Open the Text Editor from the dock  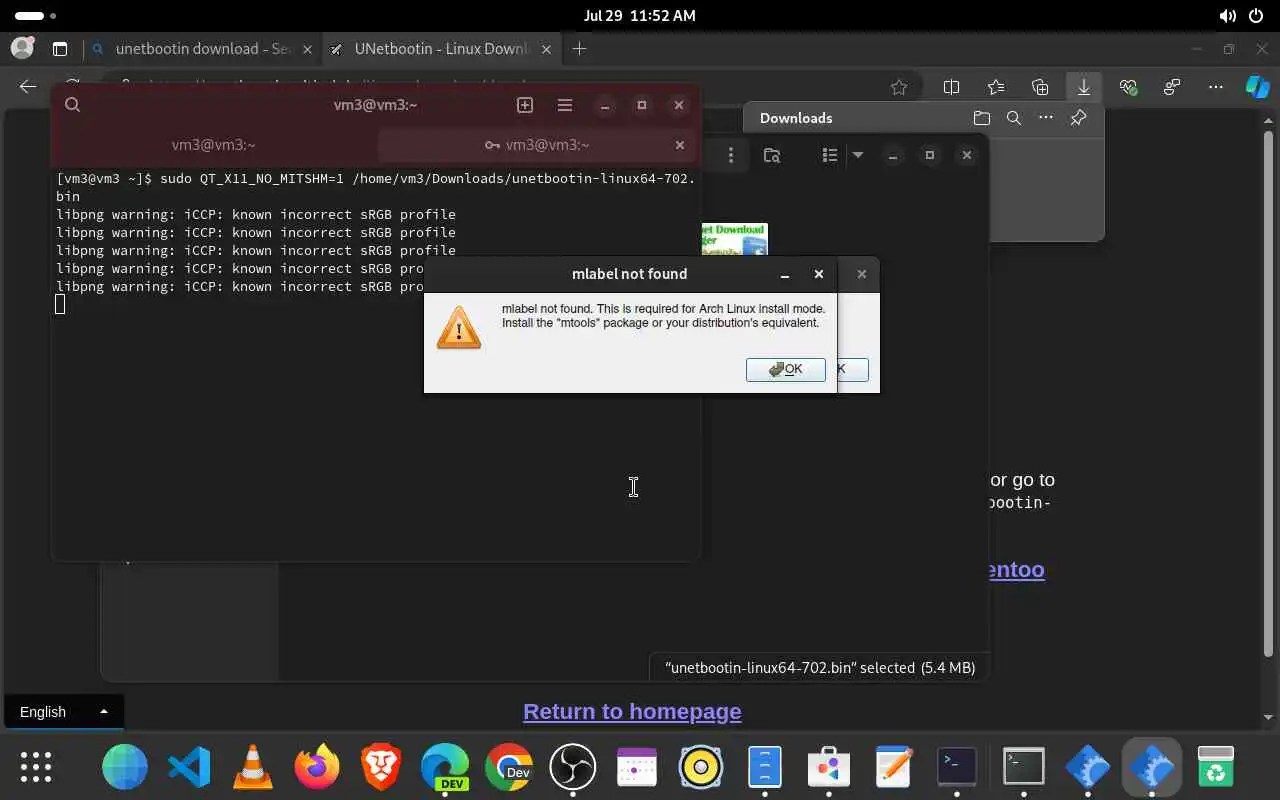pos(893,768)
